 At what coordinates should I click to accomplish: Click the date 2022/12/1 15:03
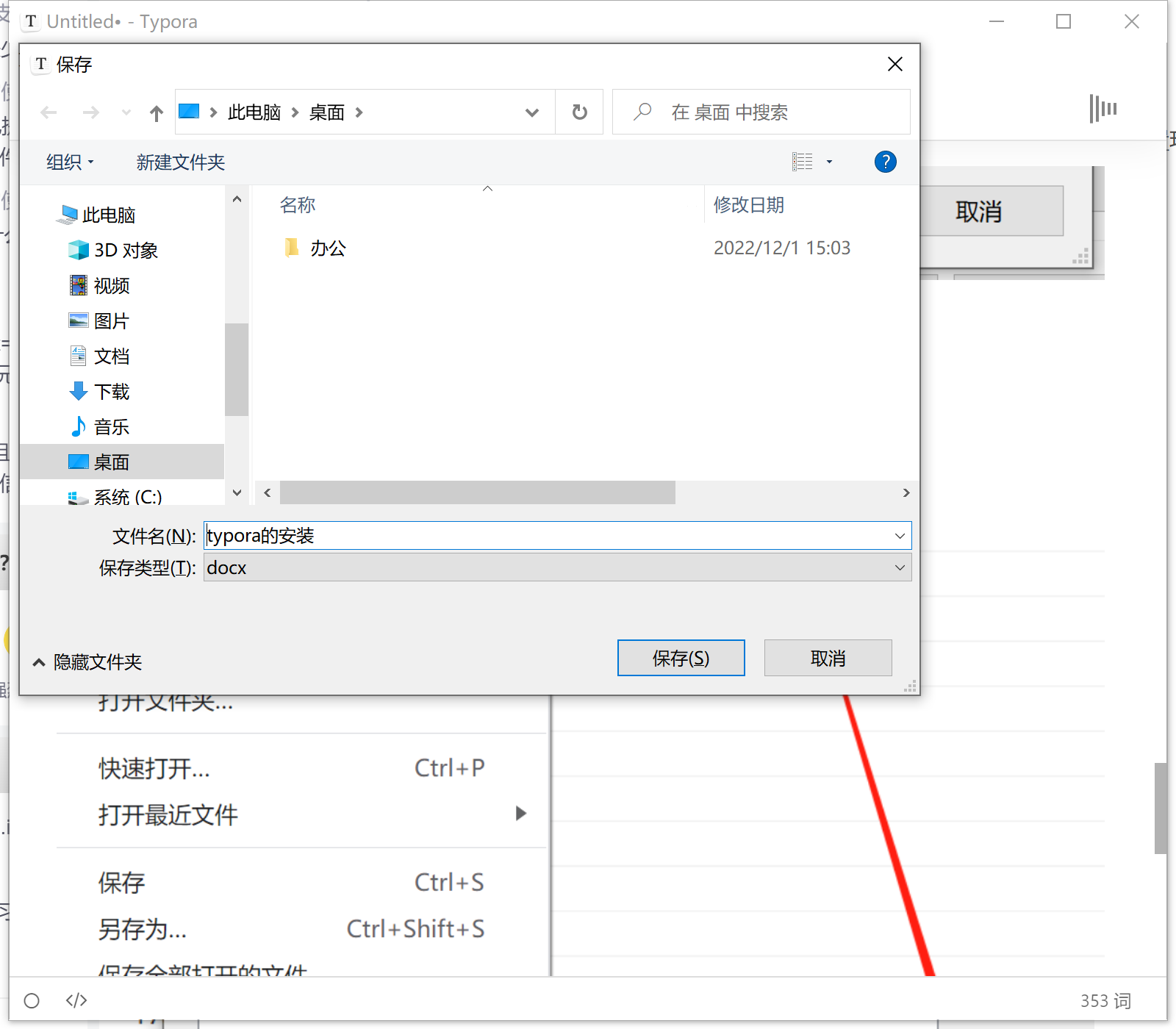782,248
